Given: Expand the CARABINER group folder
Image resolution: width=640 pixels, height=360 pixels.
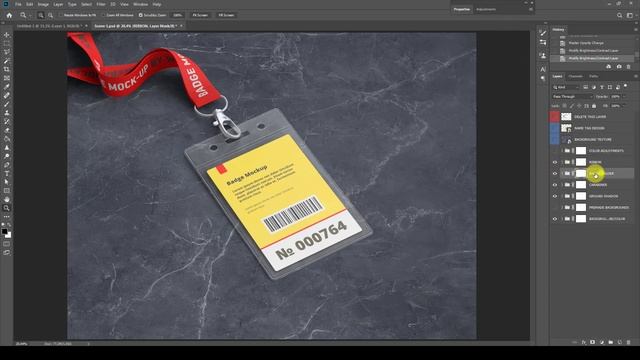Looking at the screenshot, I should click(562, 185).
